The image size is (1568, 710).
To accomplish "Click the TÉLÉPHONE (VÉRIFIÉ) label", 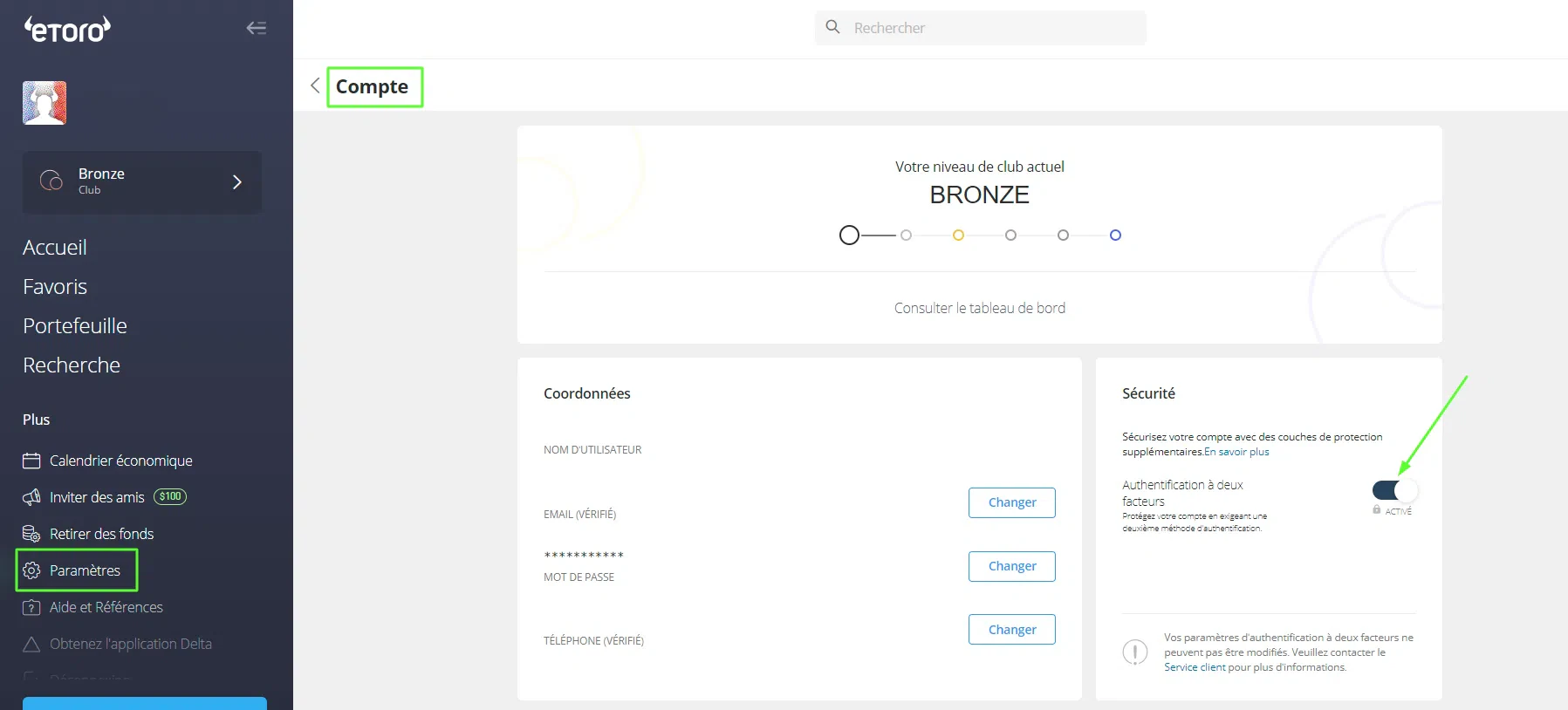I will tap(593, 641).
